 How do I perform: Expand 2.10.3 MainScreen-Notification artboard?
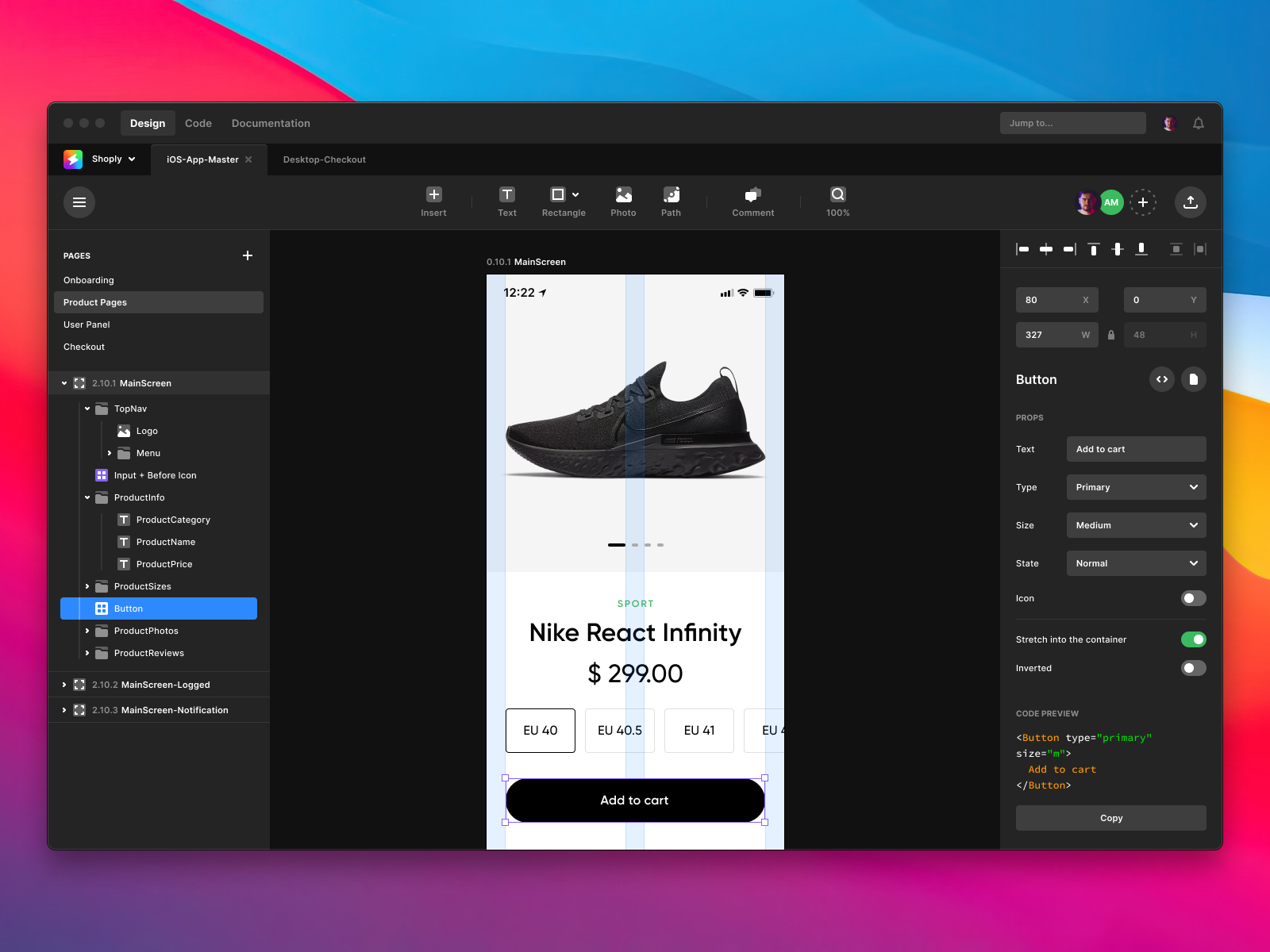(64, 710)
